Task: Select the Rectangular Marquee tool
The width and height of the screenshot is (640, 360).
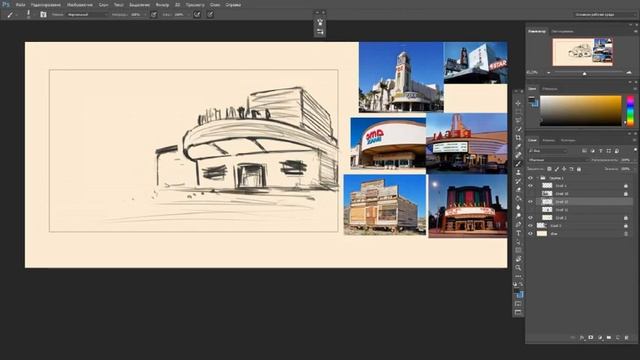Action: (x=518, y=112)
